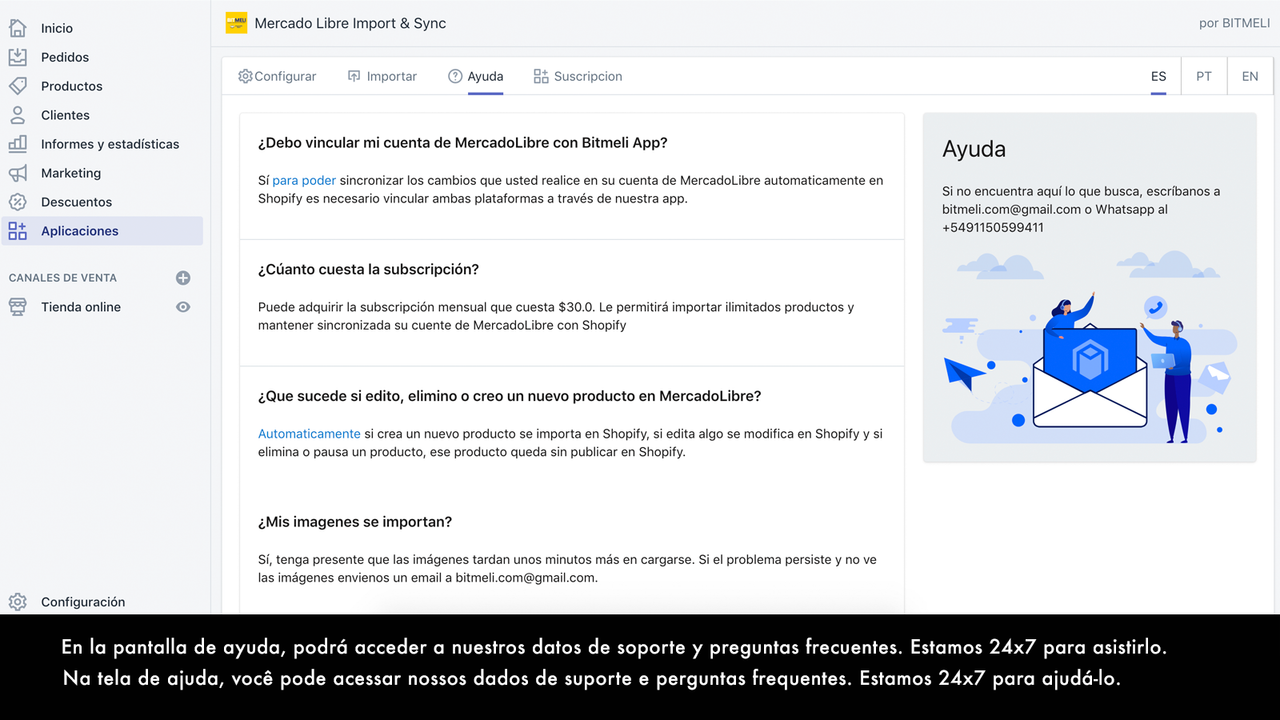Screen dimensions: 1280x720
Task: Click the '¿Cúanto cuesta la subscripción?' question
Action: pos(368,269)
